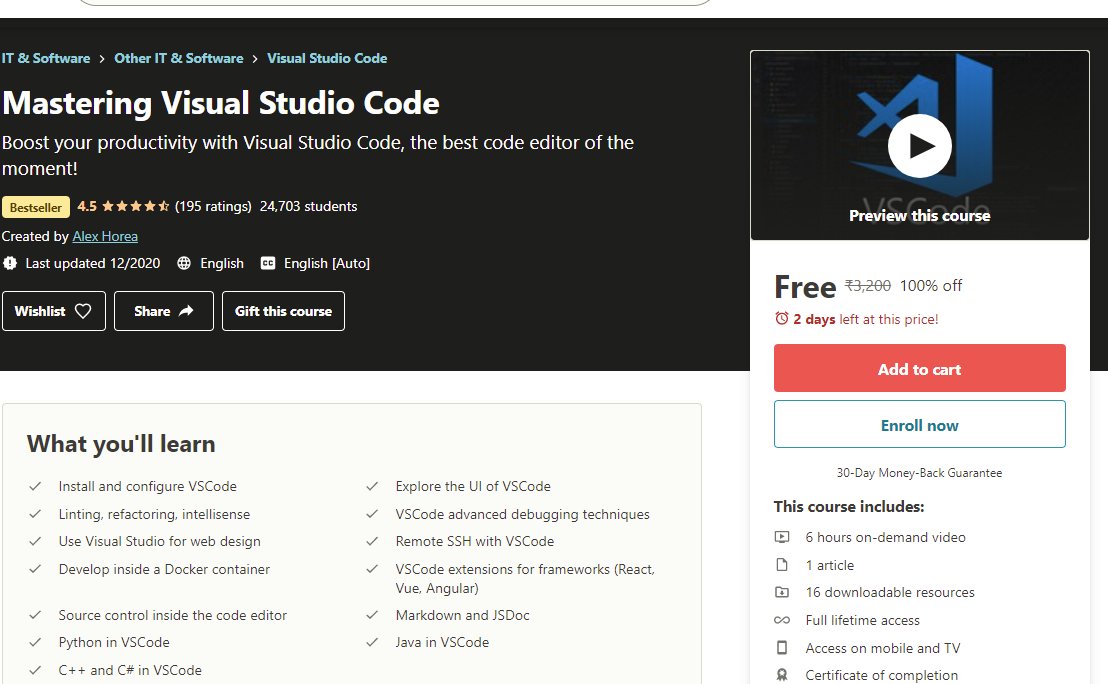
Task: Click the (195 ratings) text
Action: tap(213, 206)
